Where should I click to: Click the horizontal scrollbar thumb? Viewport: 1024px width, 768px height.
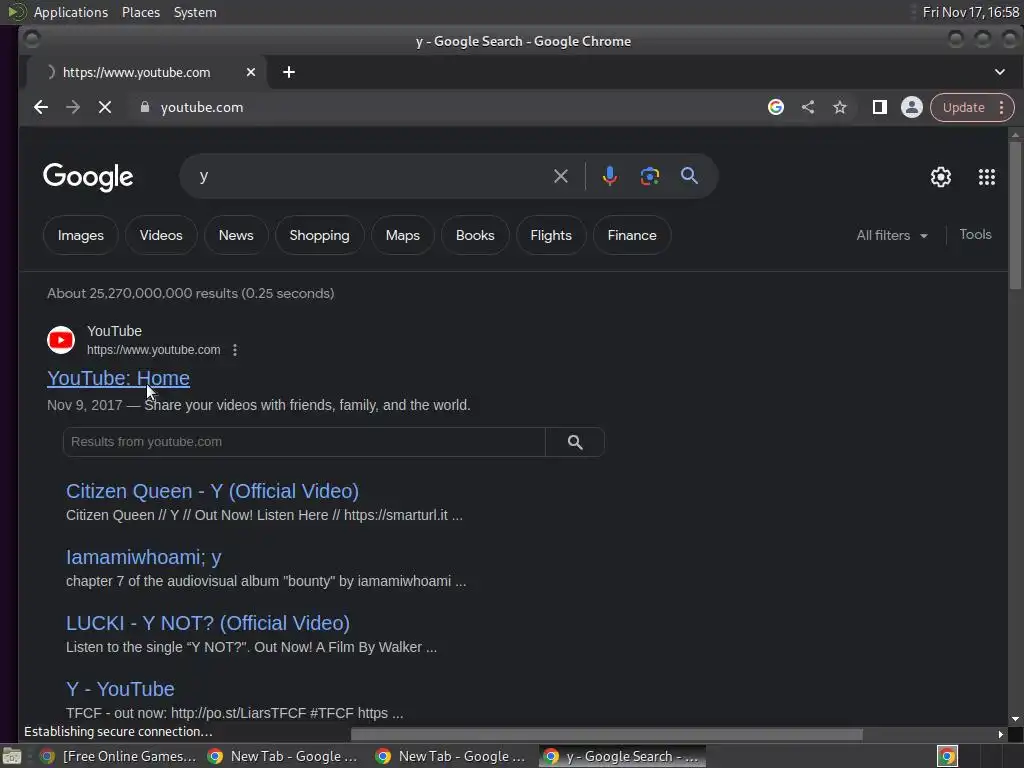607,735
